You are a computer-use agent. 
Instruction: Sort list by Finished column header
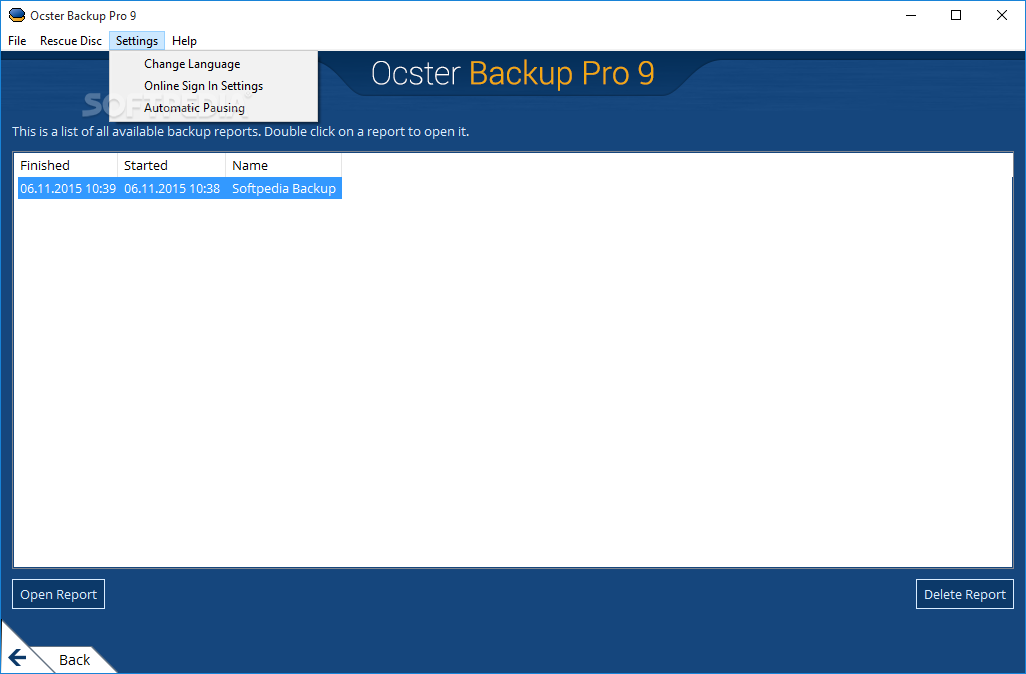67,166
